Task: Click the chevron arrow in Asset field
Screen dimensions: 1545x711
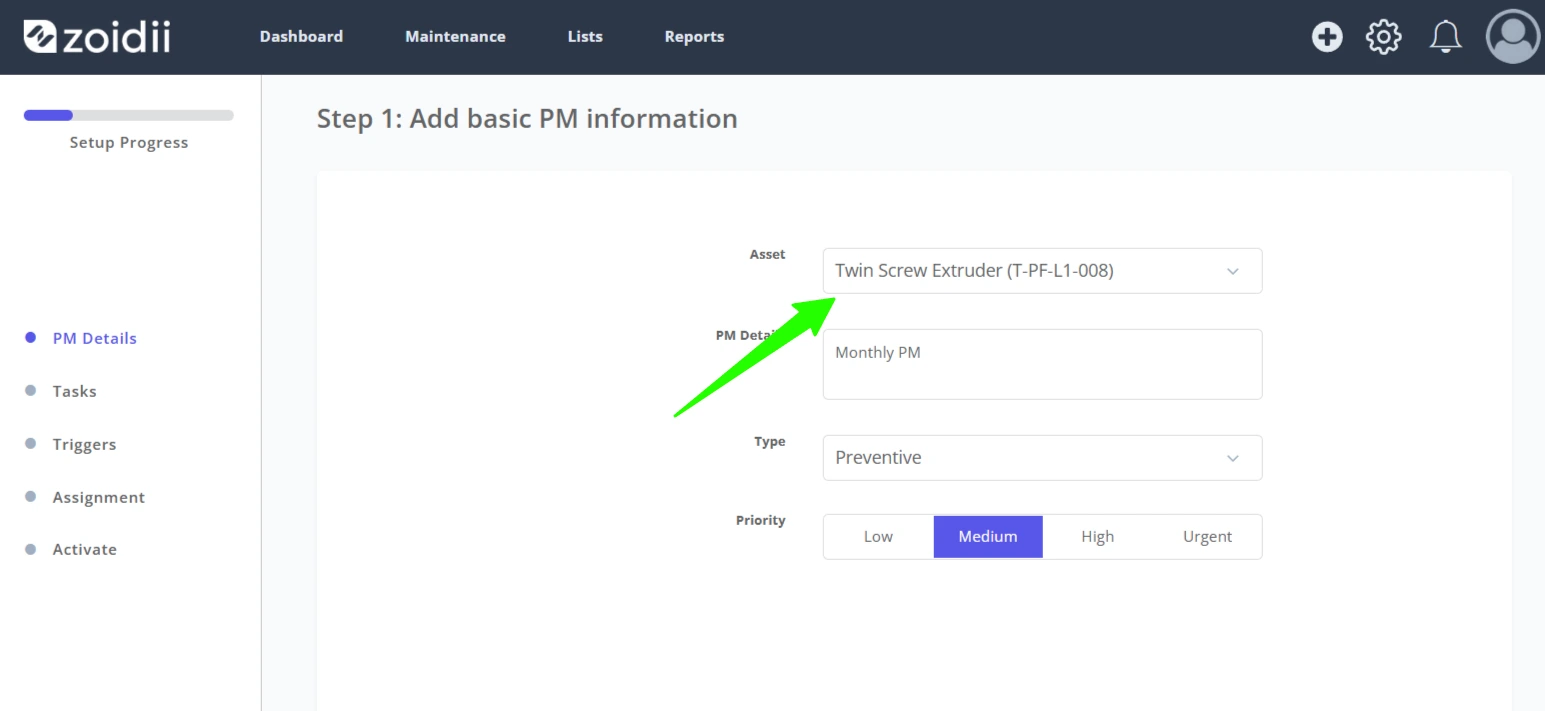Action: tap(1233, 271)
